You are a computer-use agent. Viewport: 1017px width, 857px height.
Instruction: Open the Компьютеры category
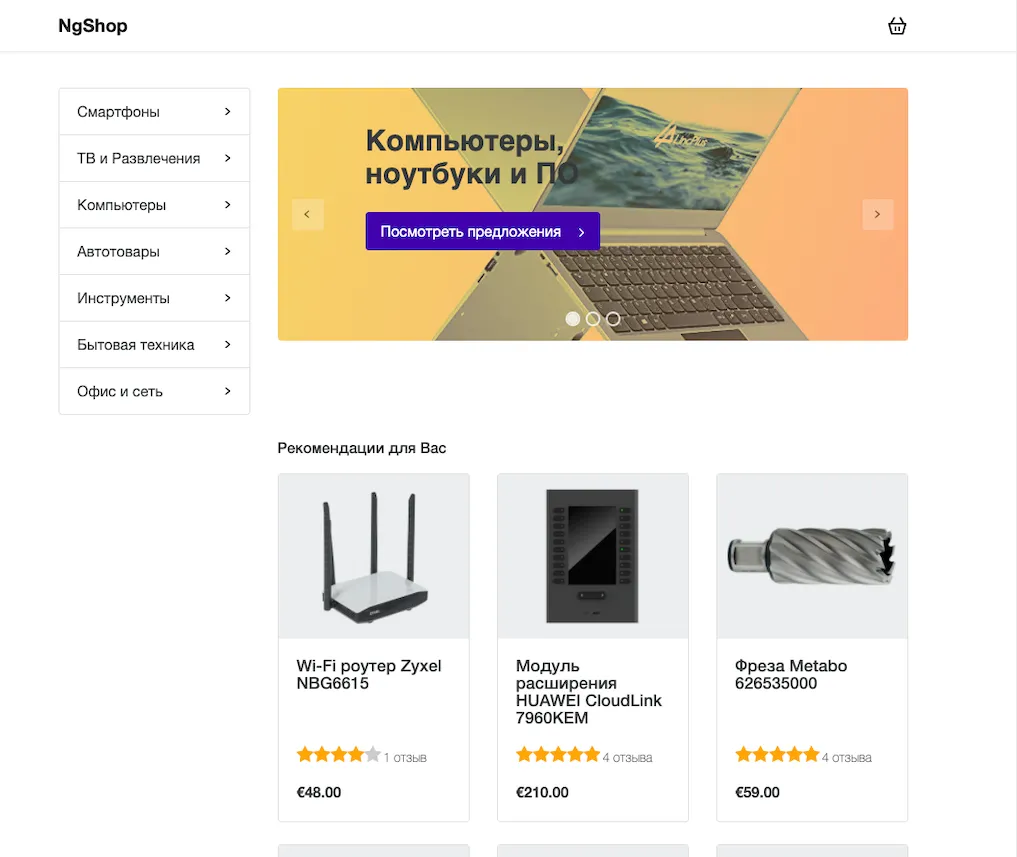coord(122,205)
